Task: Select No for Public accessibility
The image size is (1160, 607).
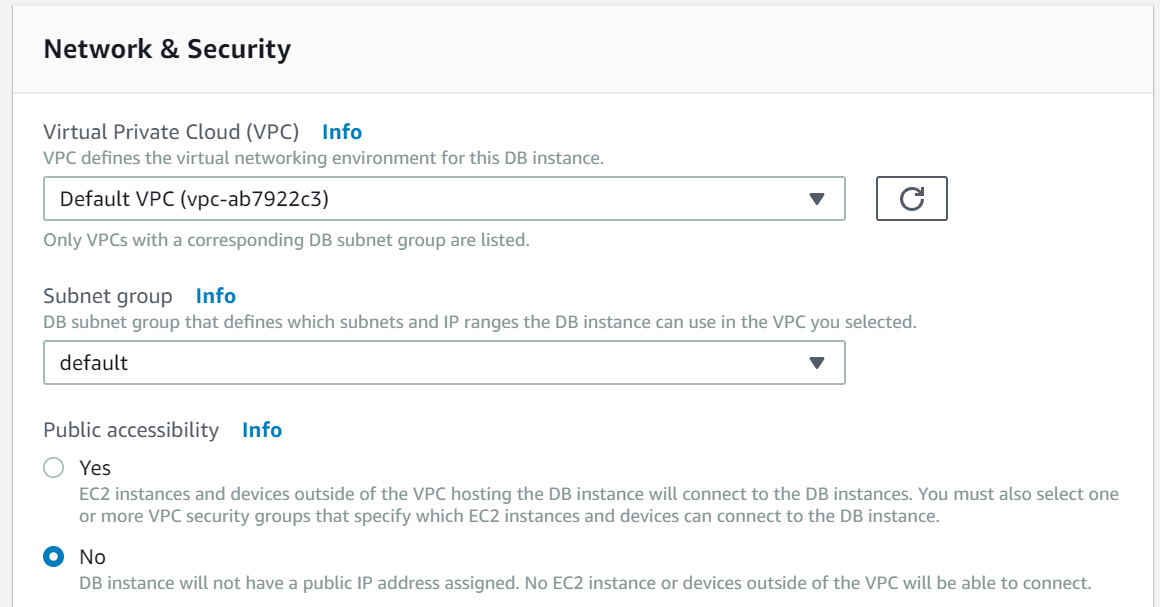Action: pos(54,556)
